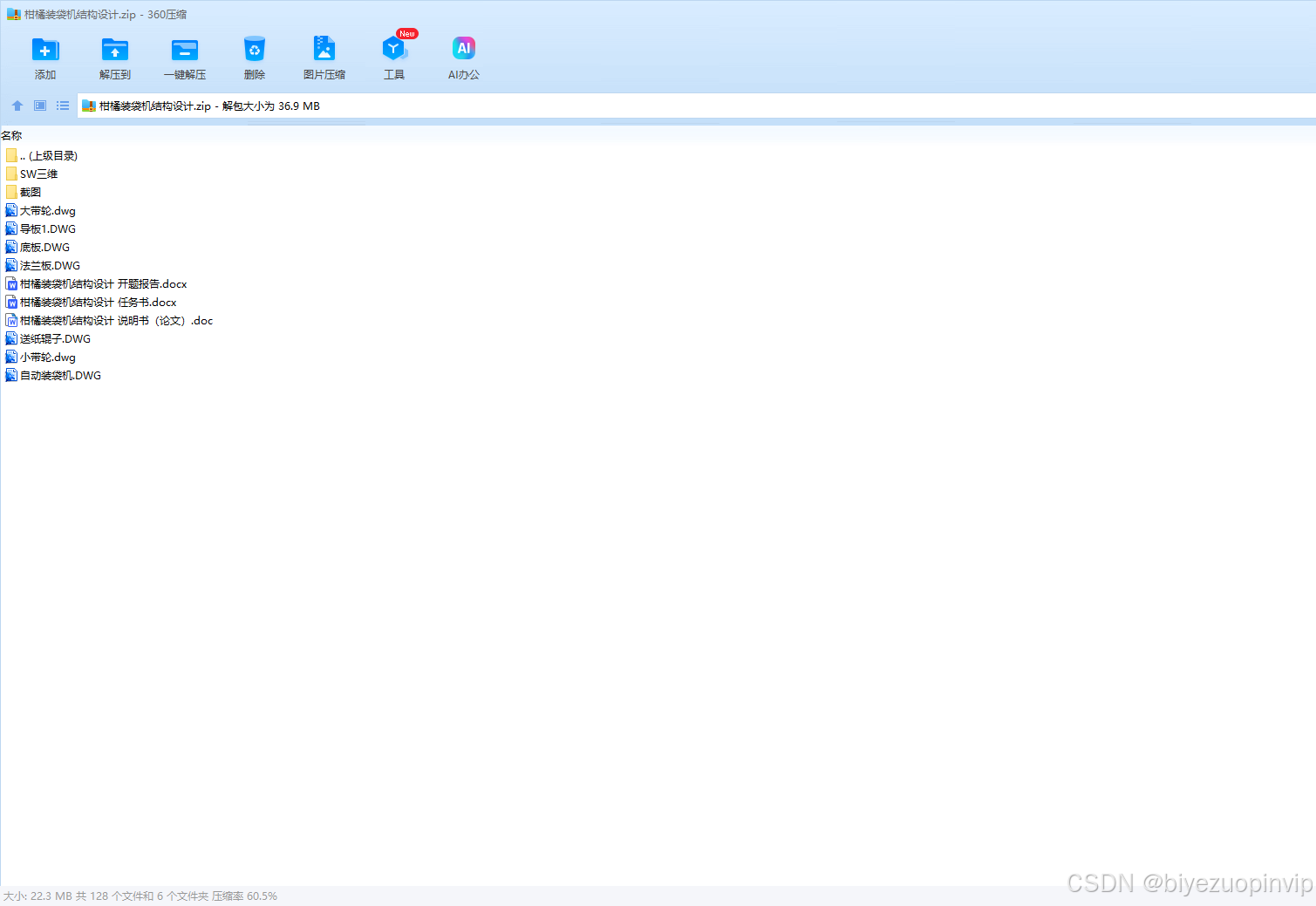Click the document icon beside 说明书（论文）.doc
1316x906 pixels.
point(11,320)
